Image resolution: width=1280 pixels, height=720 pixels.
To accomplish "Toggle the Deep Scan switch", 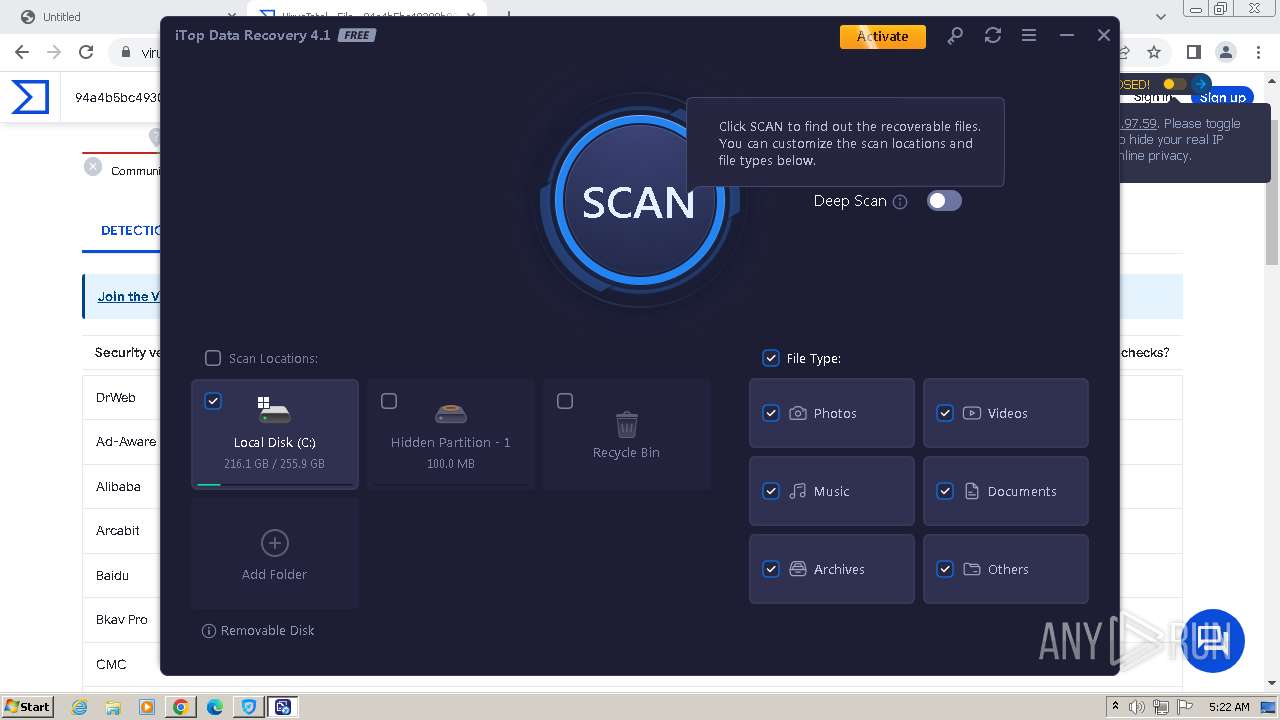I will pos(944,201).
